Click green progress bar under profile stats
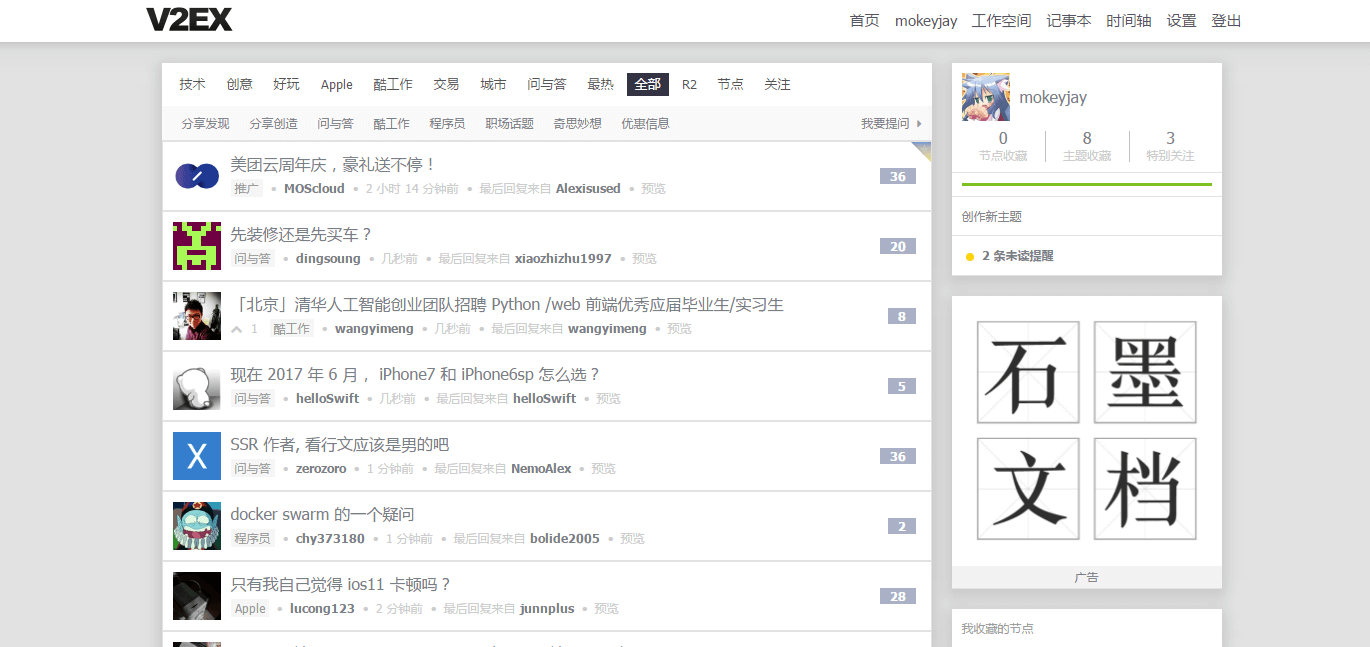Viewport: 1370px width, 647px height. [x=1087, y=185]
